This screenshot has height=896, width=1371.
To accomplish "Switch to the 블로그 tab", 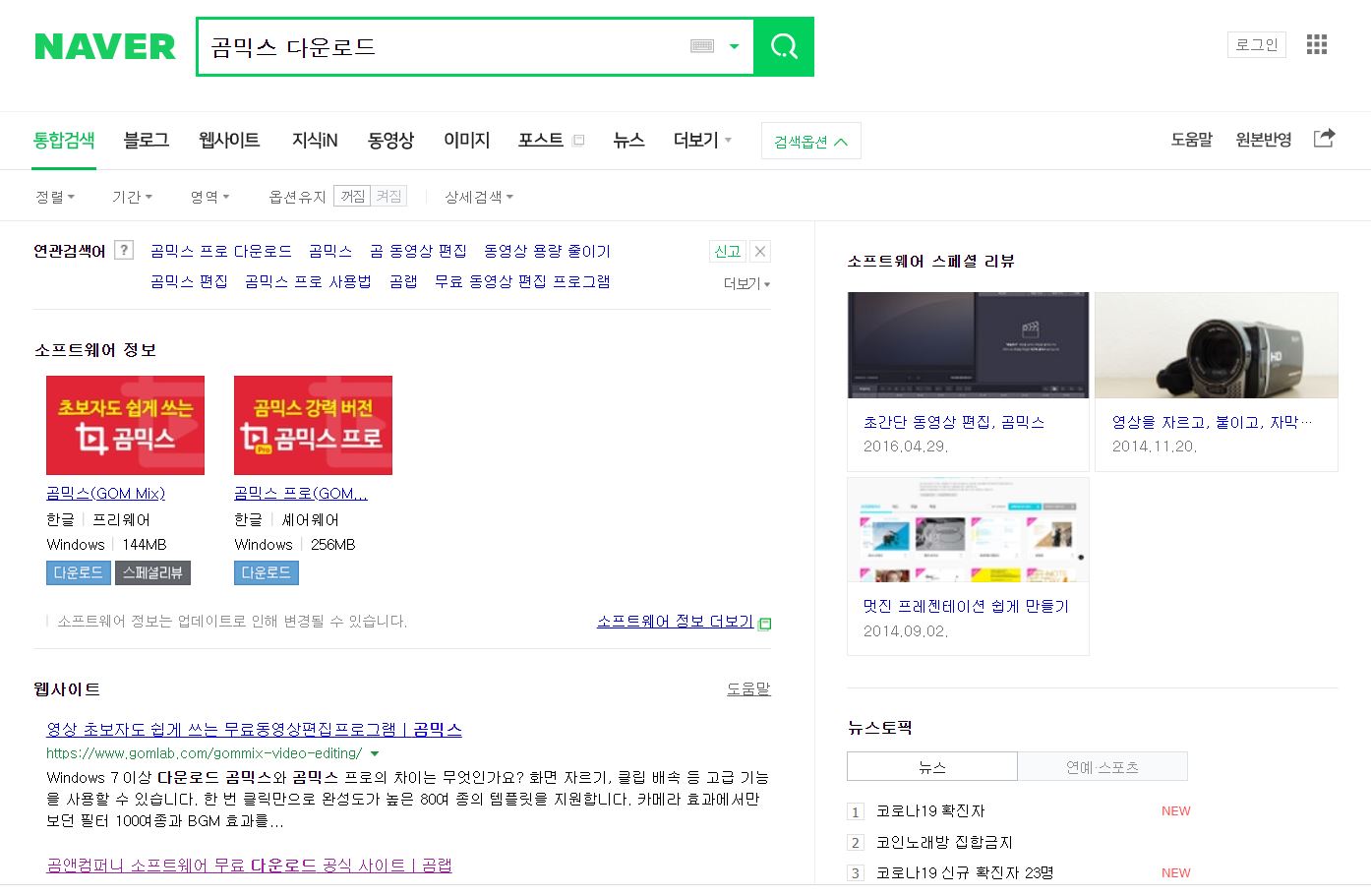I will 147,141.
